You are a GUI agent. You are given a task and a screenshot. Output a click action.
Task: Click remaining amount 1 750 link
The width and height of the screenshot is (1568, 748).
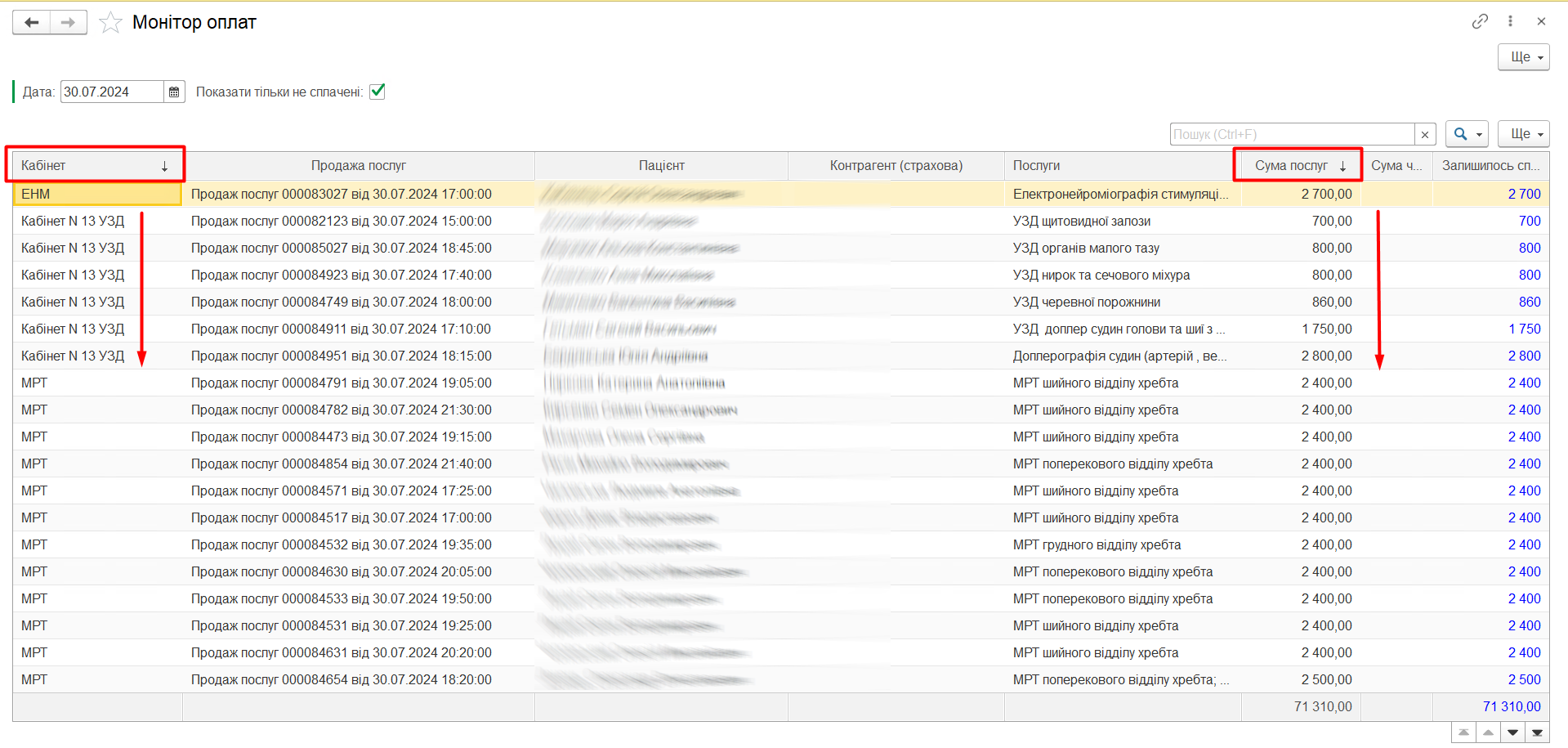1524,329
